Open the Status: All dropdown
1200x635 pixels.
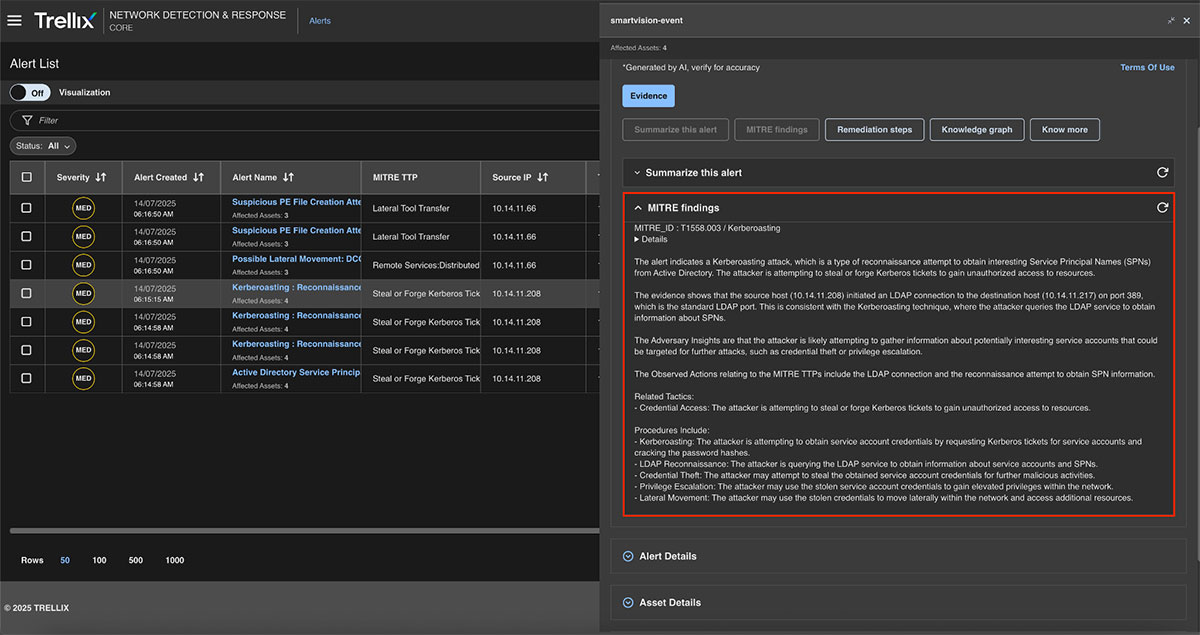(43, 146)
